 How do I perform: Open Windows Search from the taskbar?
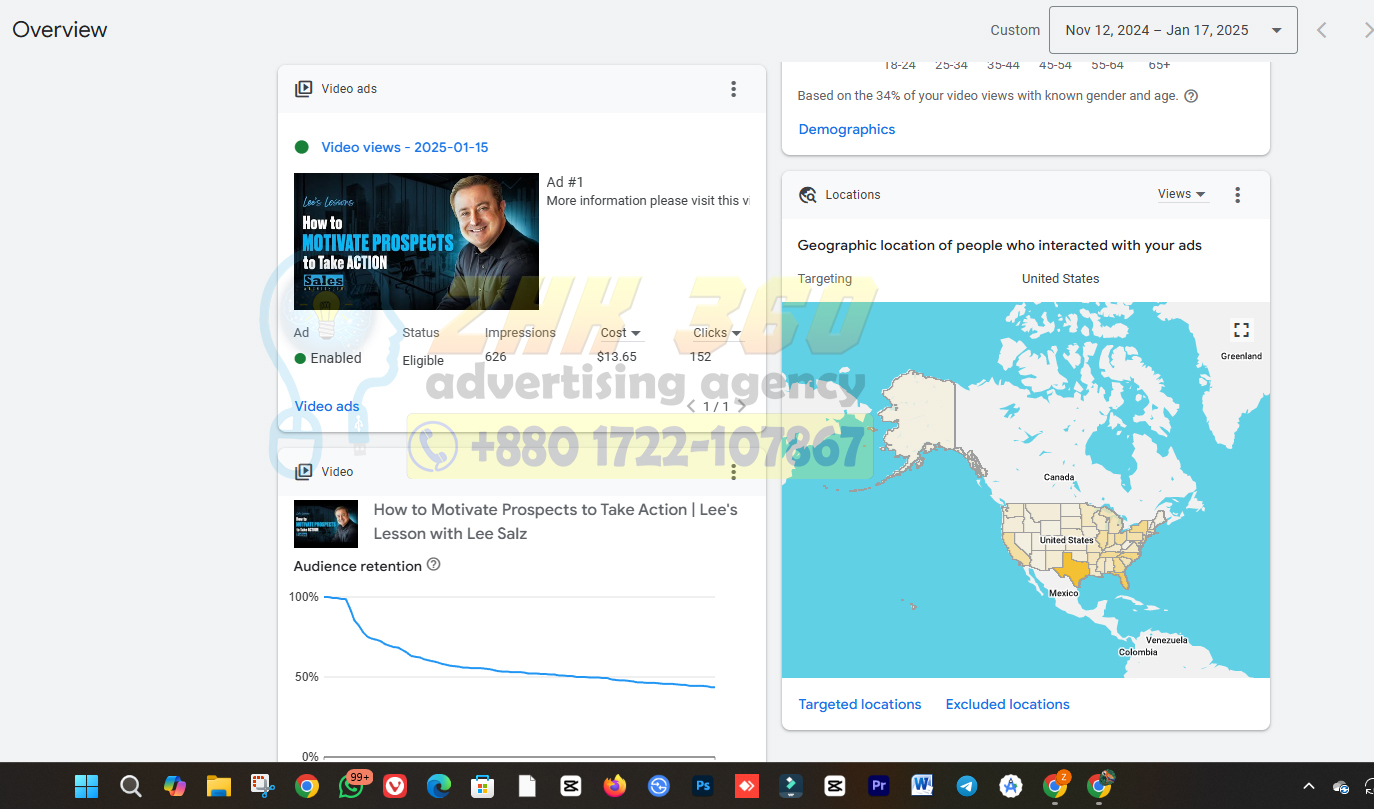131,786
